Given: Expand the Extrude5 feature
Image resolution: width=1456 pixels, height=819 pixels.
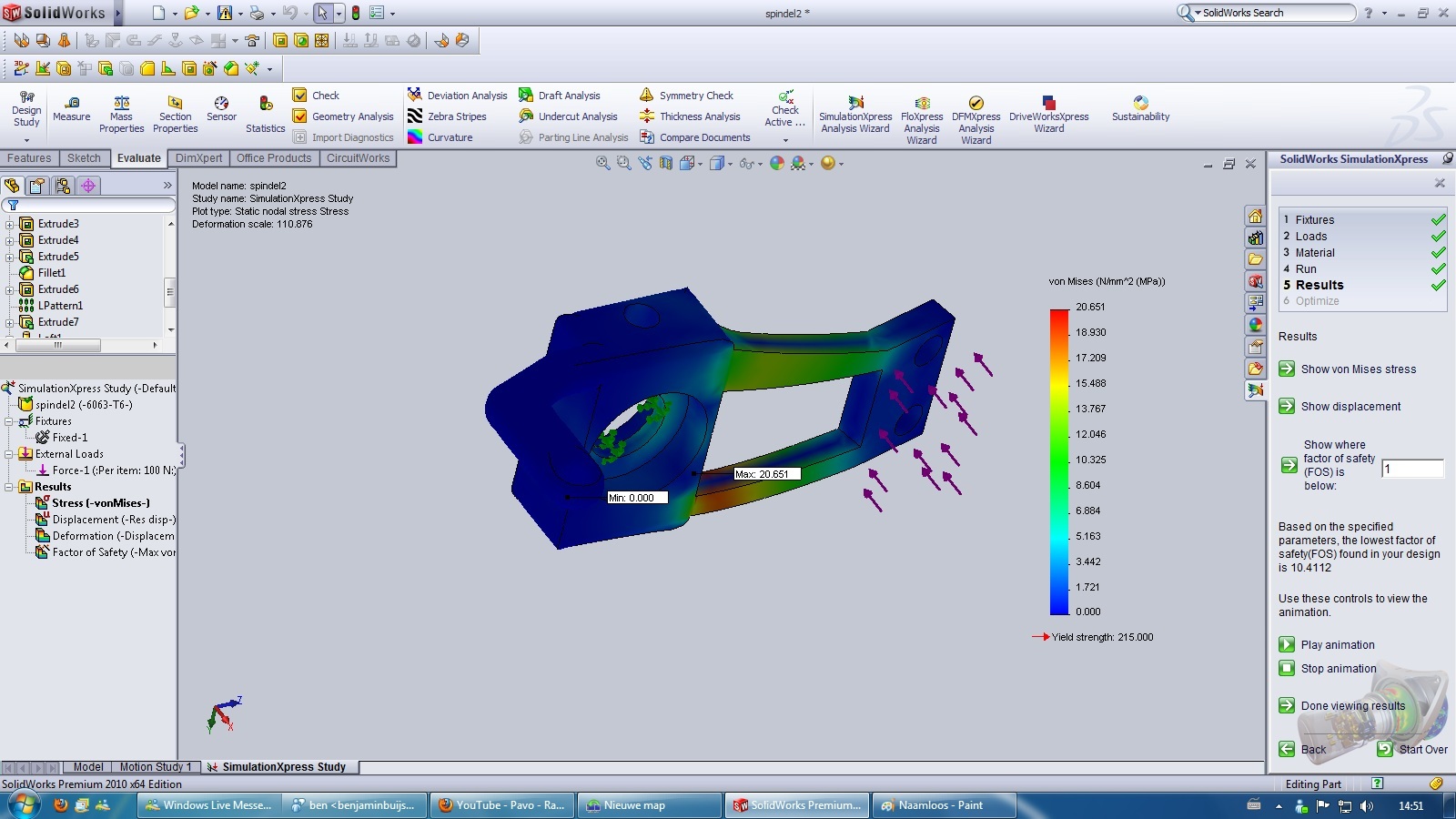Looking at the screenshot, I should 9,257.
